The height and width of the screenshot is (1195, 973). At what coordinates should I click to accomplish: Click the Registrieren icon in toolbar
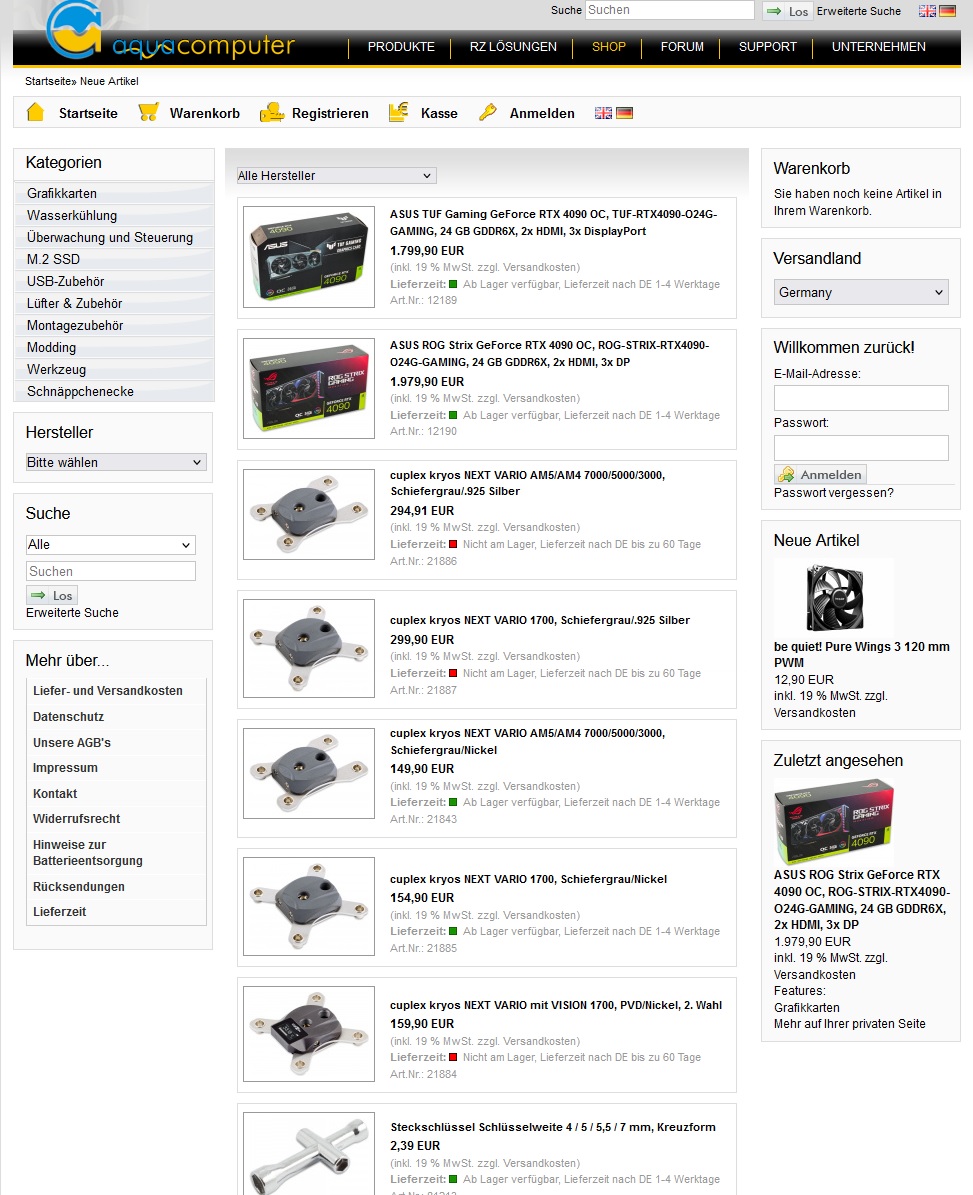[x=271, y=113]
